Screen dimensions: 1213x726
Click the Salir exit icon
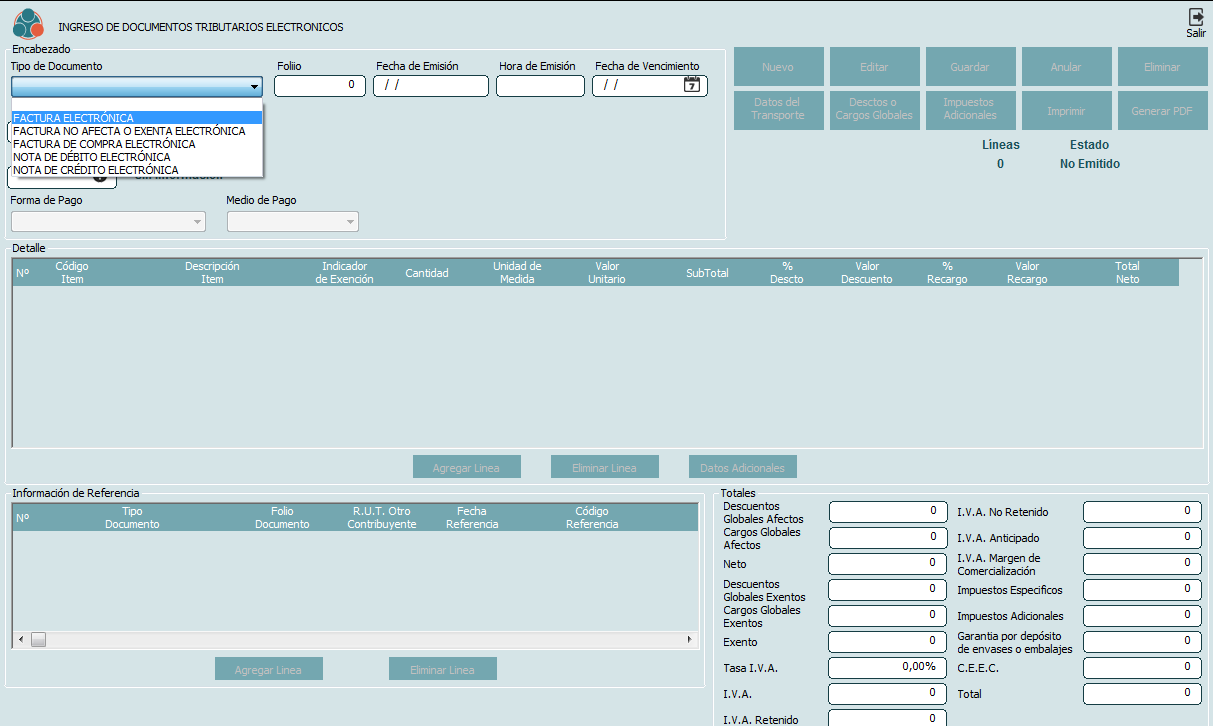coord(1195,17)
